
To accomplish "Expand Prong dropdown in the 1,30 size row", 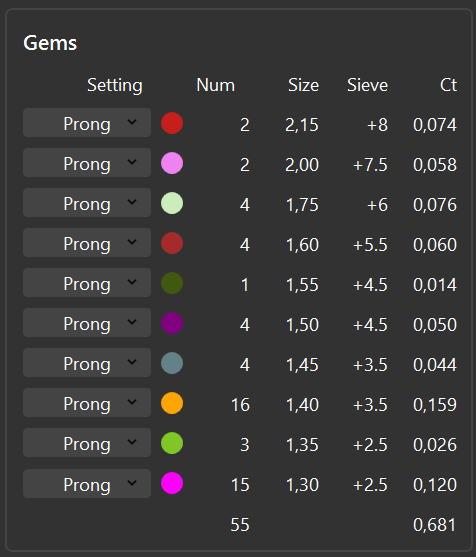I will click(x=87, y=483).
